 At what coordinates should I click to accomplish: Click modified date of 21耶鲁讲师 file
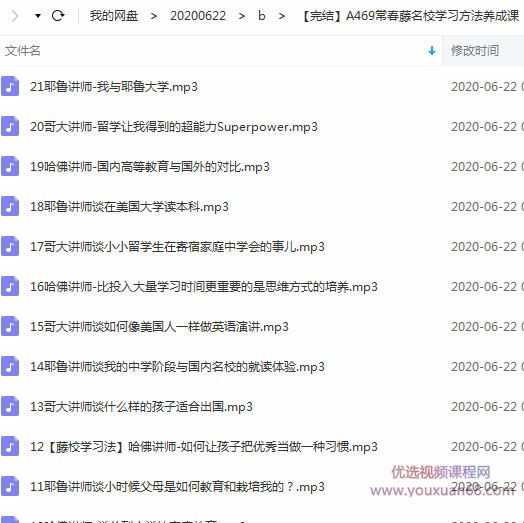pyautogui.click(x=487, y=87)
